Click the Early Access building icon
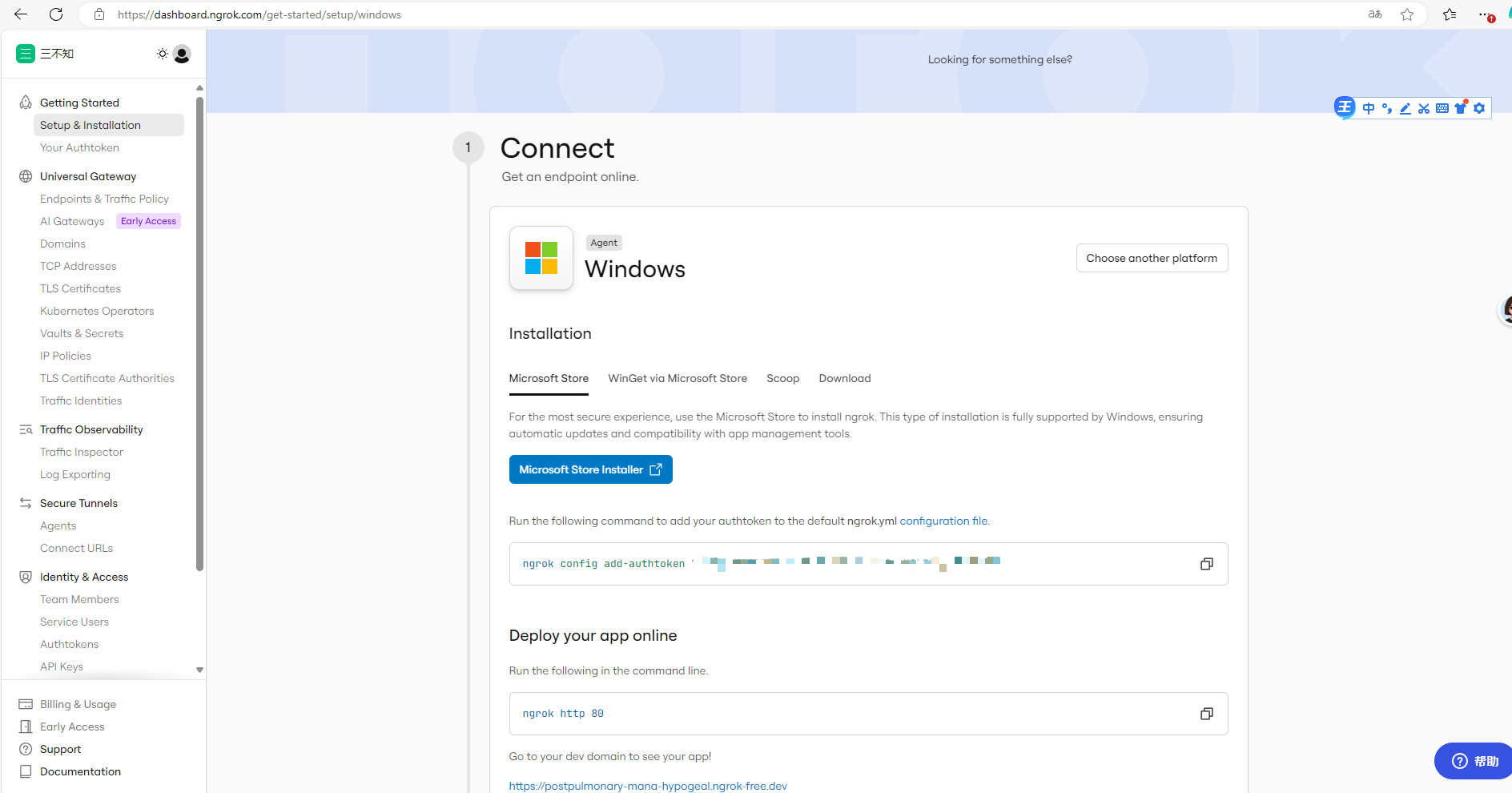 pyautogui.click(x=26, y=727)
